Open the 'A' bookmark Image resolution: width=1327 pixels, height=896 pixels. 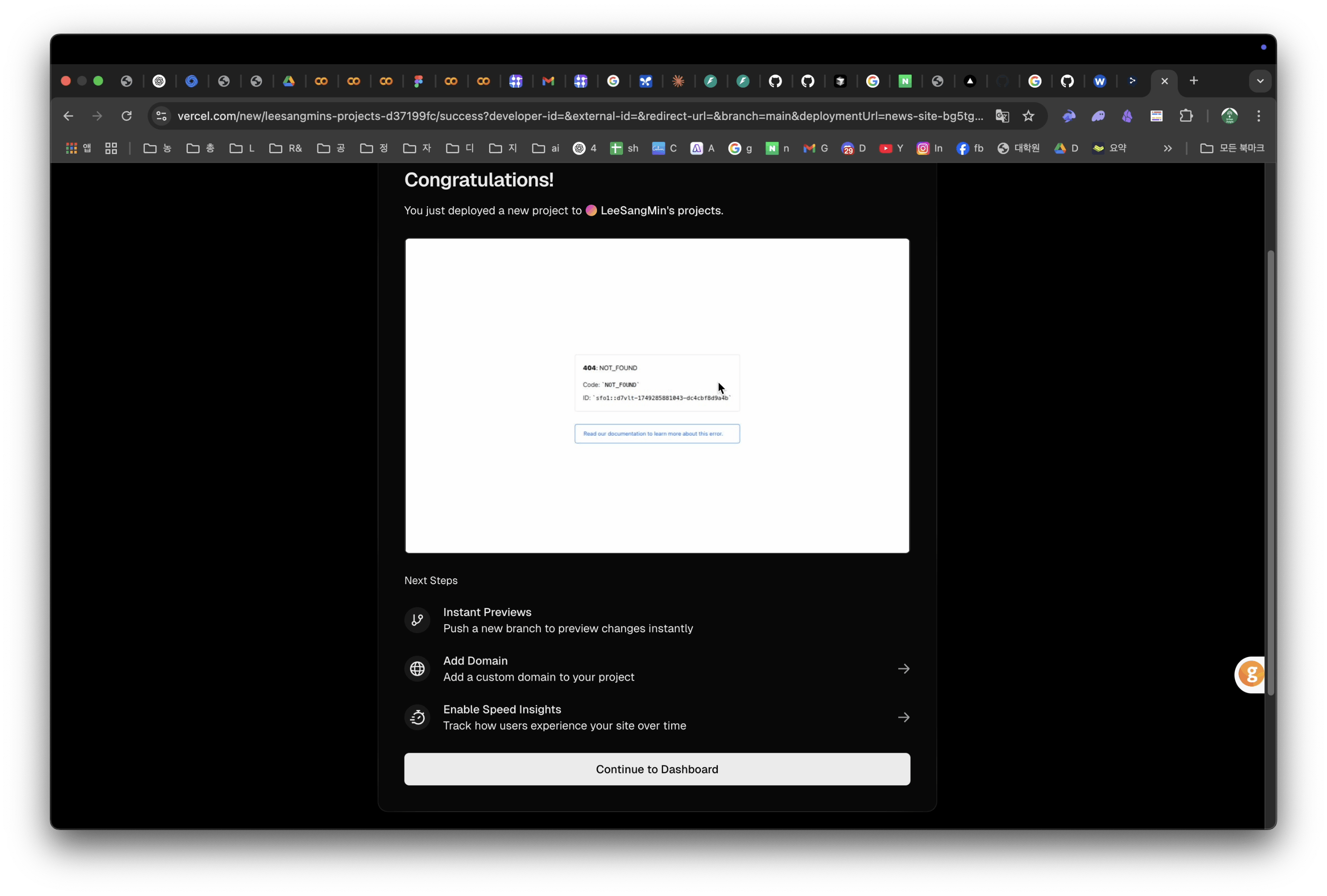[703, 148]
